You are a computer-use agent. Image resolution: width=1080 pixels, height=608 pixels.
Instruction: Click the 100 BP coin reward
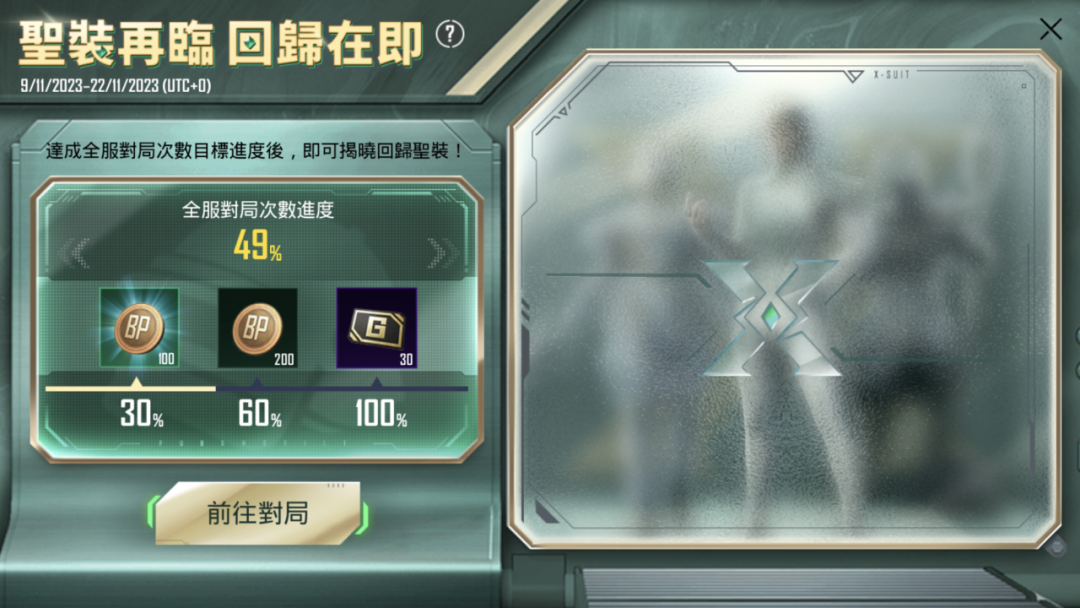point(139,328)
